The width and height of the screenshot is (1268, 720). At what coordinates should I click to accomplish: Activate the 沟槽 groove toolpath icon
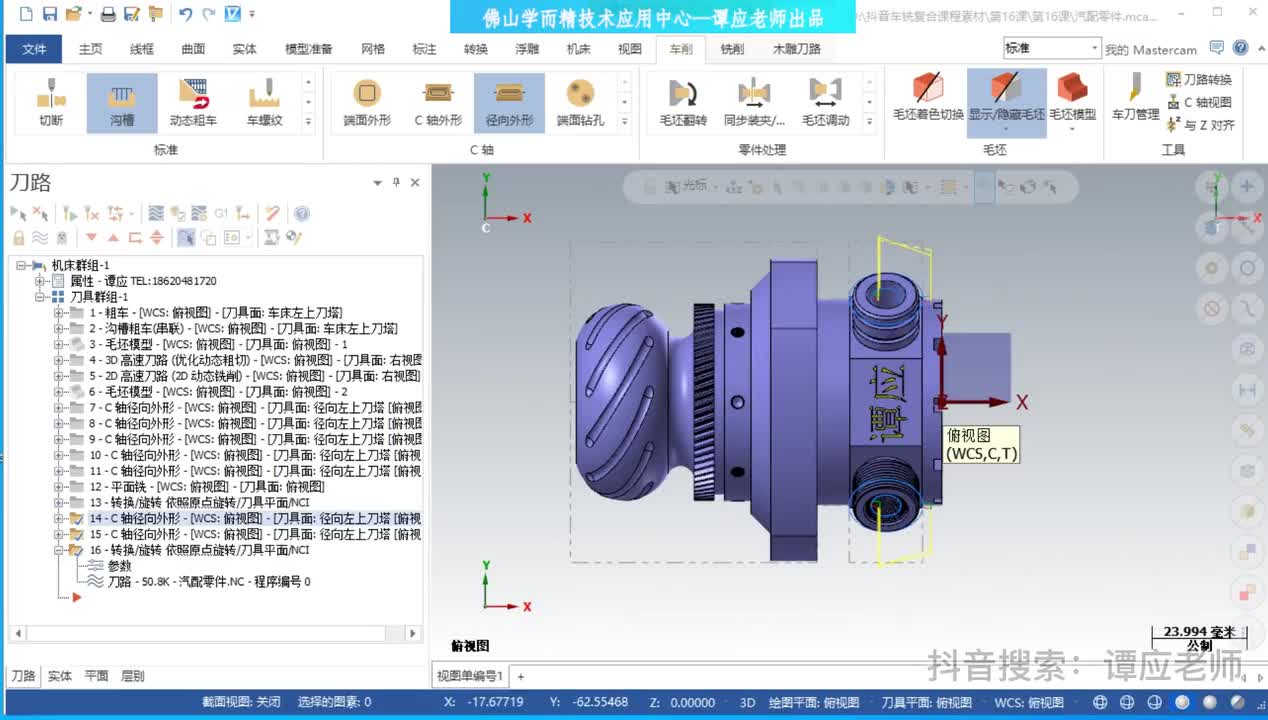122,103
